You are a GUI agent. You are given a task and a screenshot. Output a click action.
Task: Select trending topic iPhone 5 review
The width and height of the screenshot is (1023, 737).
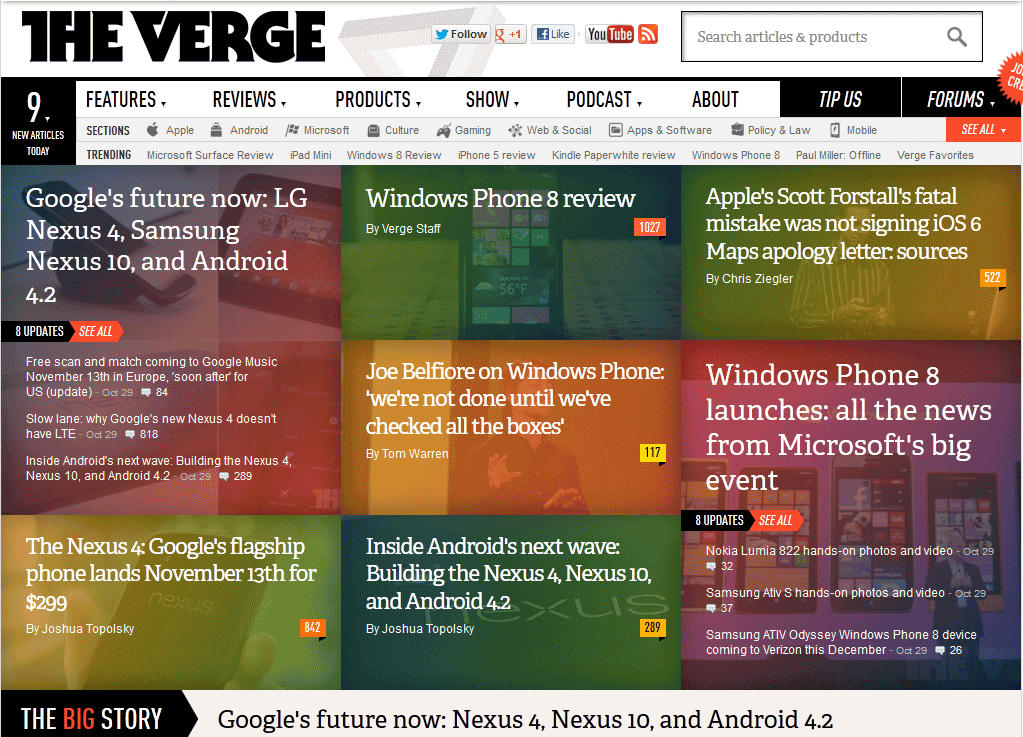pos(496,155)
